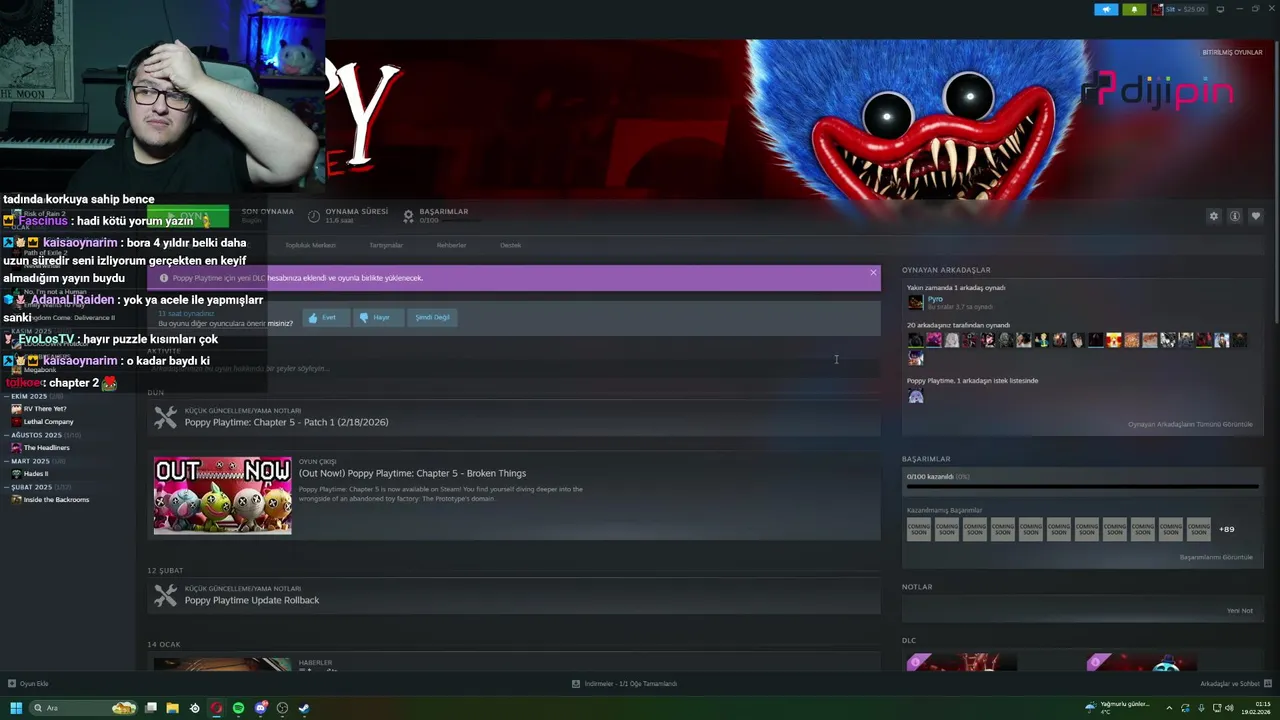This screenshot has height=720, width=1280.
Task: Open Poppy Playtime Update Rollback notes
Action: pyautogui.click(x=252, y=600)
